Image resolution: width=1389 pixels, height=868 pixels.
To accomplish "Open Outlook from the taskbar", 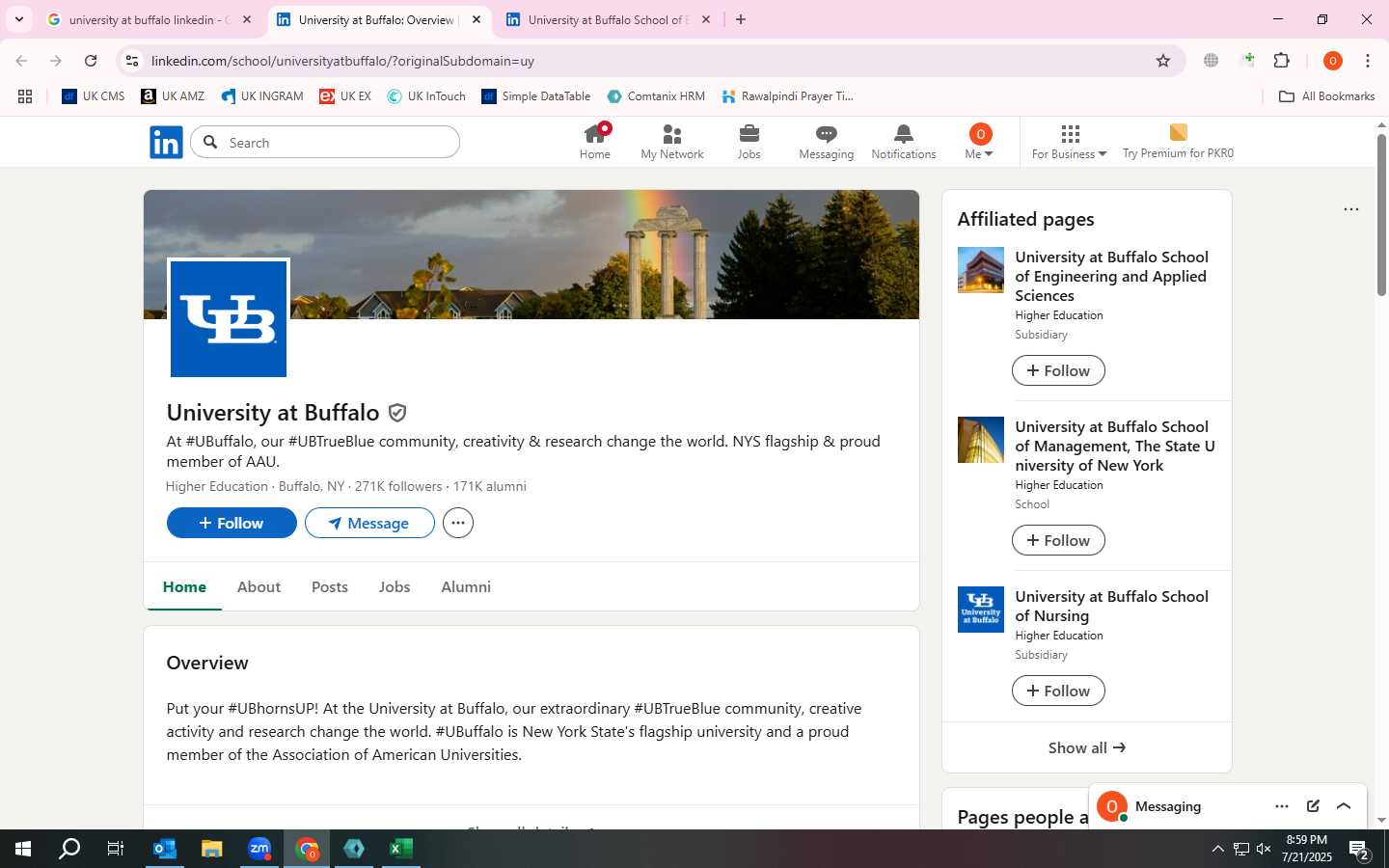I will pyautogui.click(x=165, y=849).
